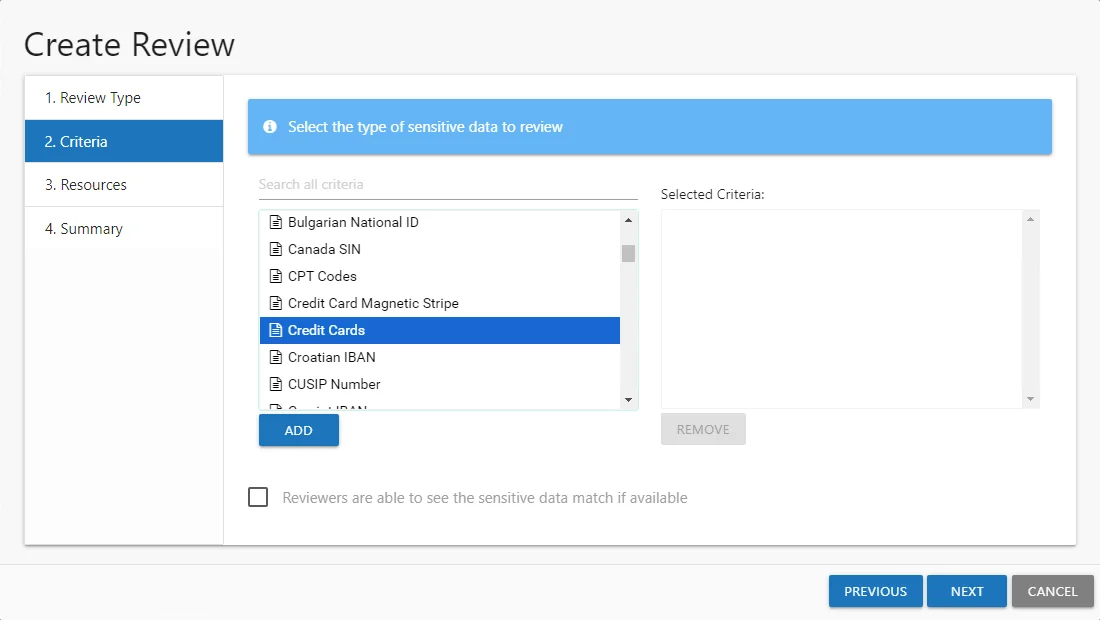Select Credit Card Magnetic Stripe entry
This screenshot has width=1100, height=620.
440,303
